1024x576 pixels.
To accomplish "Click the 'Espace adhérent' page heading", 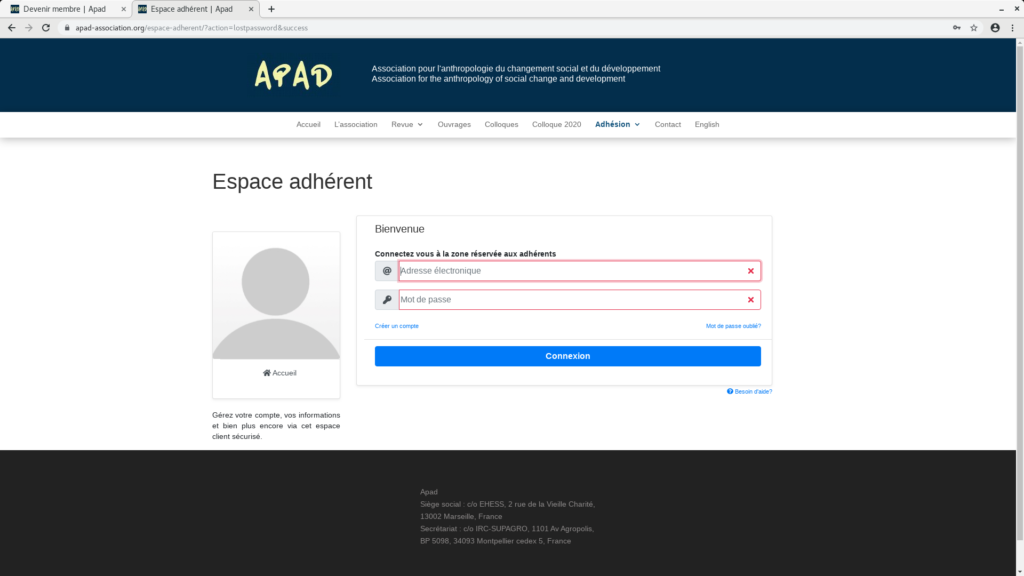I will (x=292, y=182).
